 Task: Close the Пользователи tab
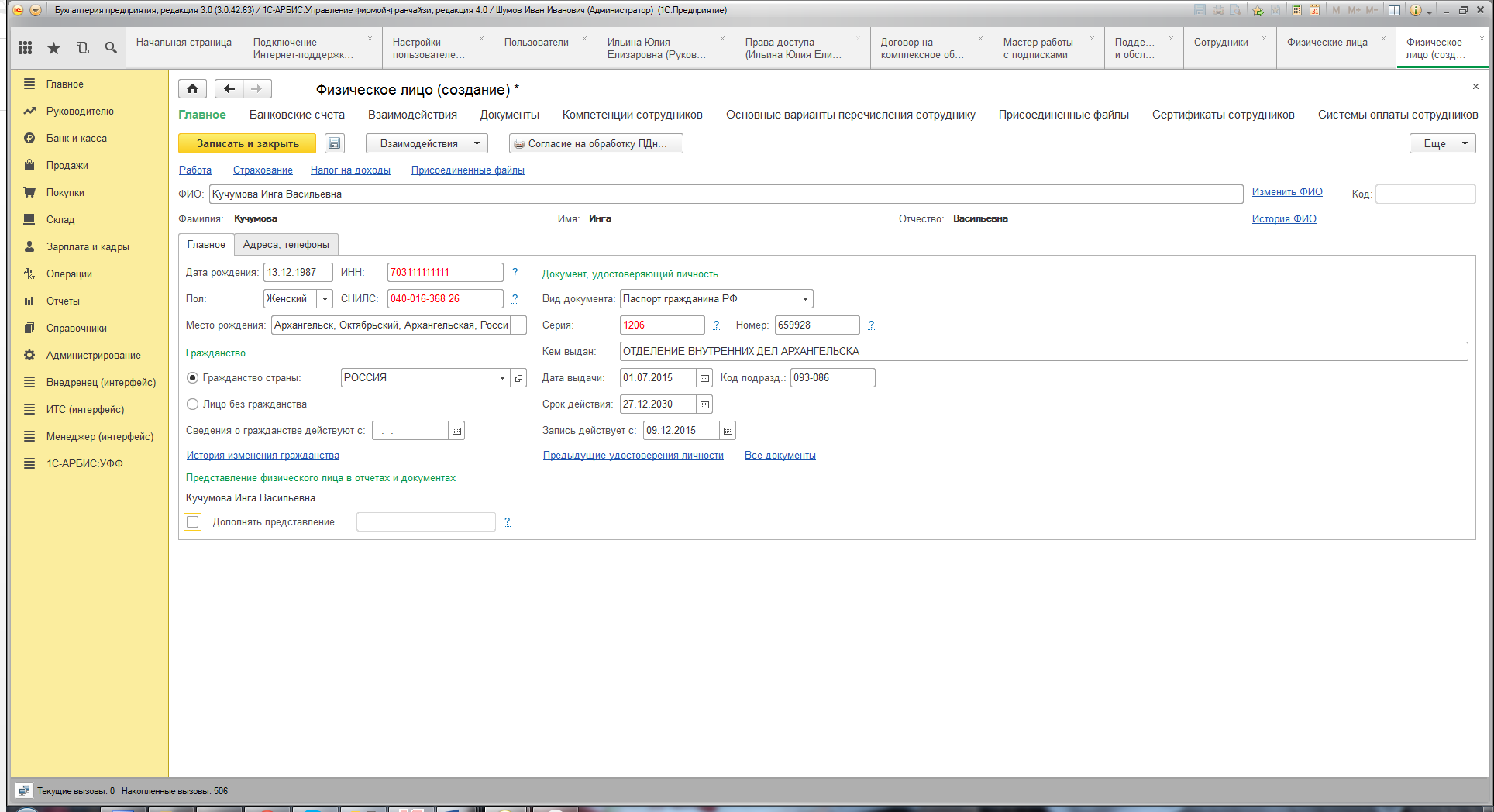[x=584, y=39]
